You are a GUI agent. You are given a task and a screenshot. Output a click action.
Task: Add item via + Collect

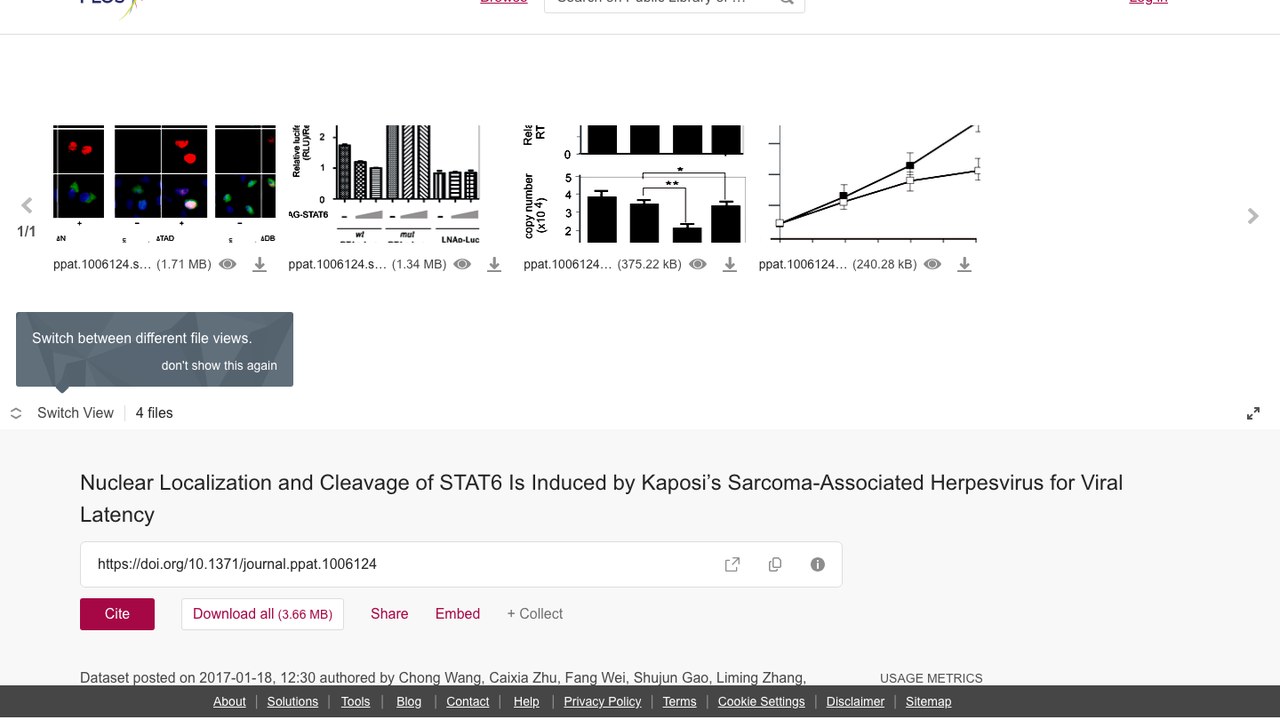[535, 614]
